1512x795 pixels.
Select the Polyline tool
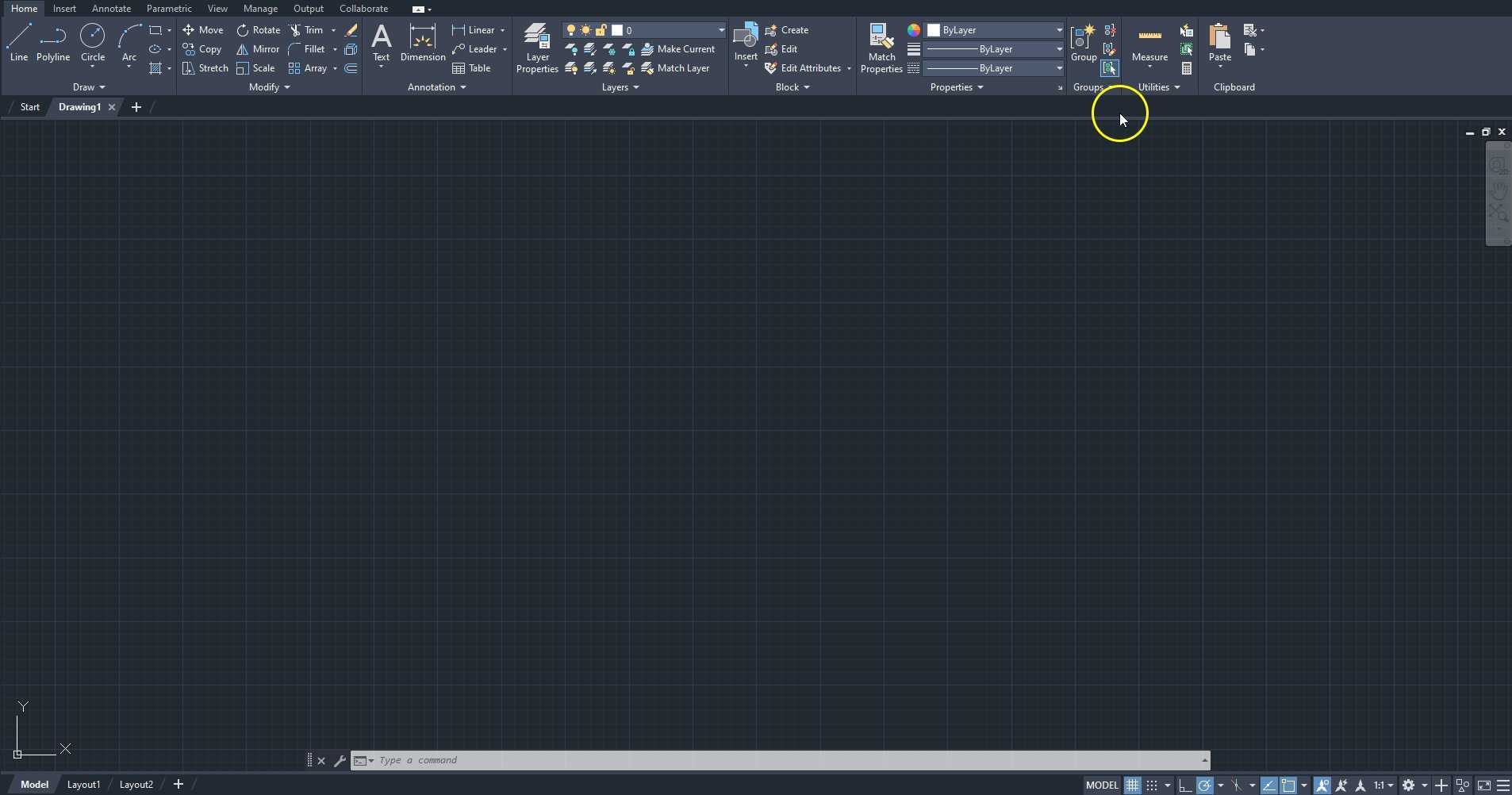pyautogui.click(x=53, y=43)
